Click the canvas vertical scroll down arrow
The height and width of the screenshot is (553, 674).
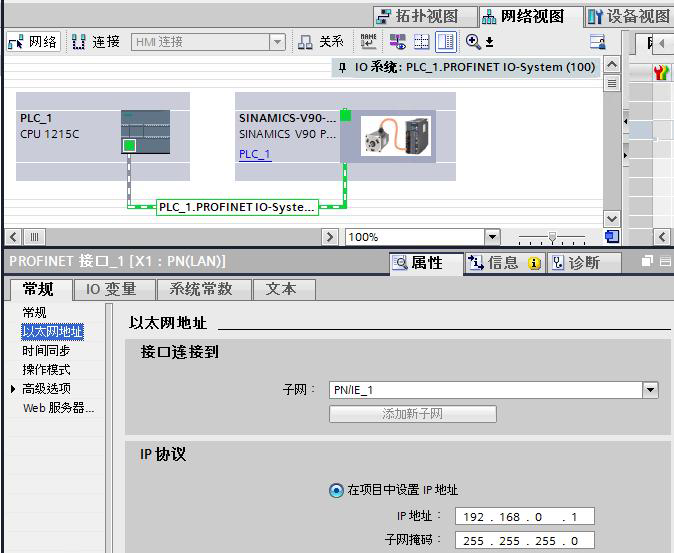(612, 219)
